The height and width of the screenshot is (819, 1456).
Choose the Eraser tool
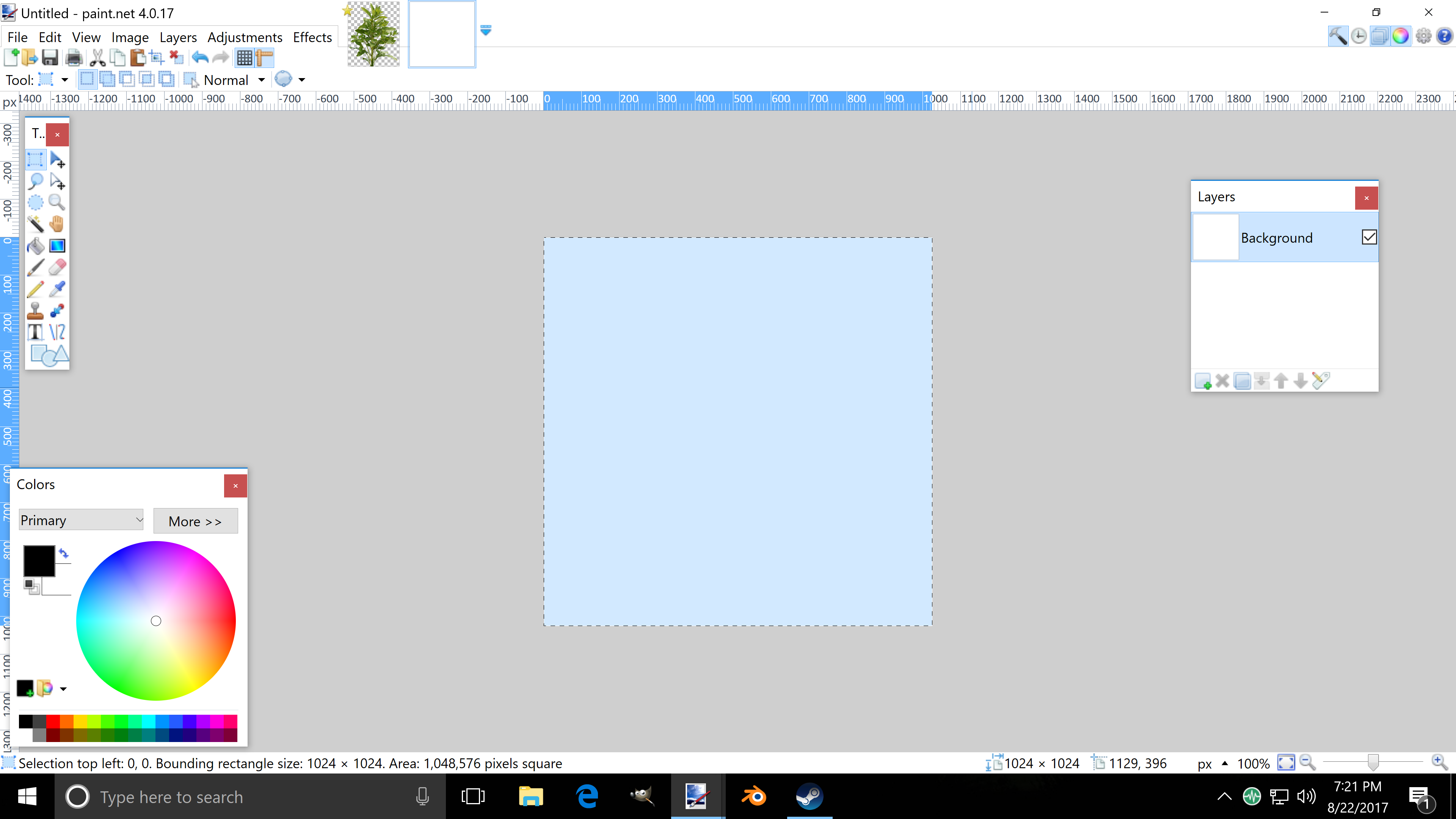(x=57, y=267)
